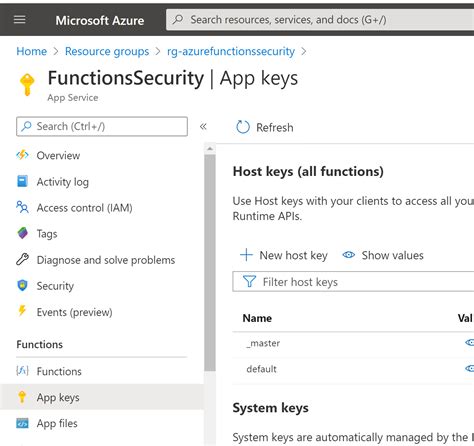Click New host key button
Image resolution: width=474 pixels, height=446 pixels.
[x=284, y=255]
